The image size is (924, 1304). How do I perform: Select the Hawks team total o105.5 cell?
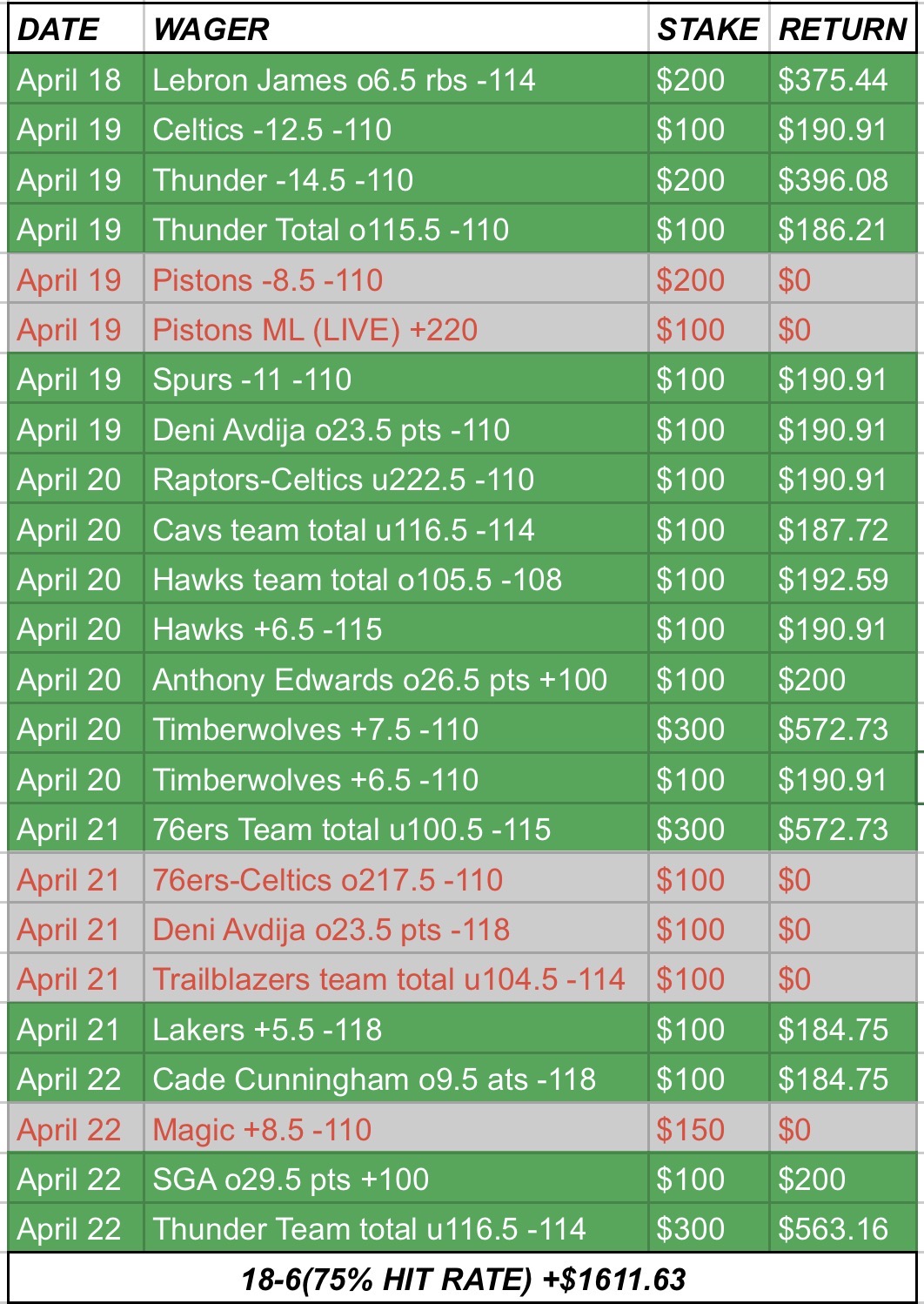(x=357, y=580)
